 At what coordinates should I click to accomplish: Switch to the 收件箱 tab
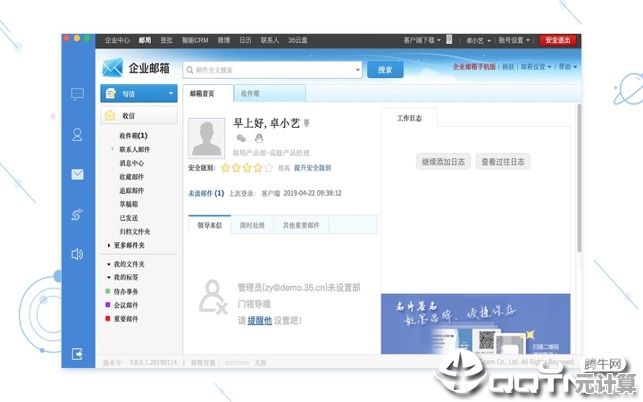[x=249, y=94]
